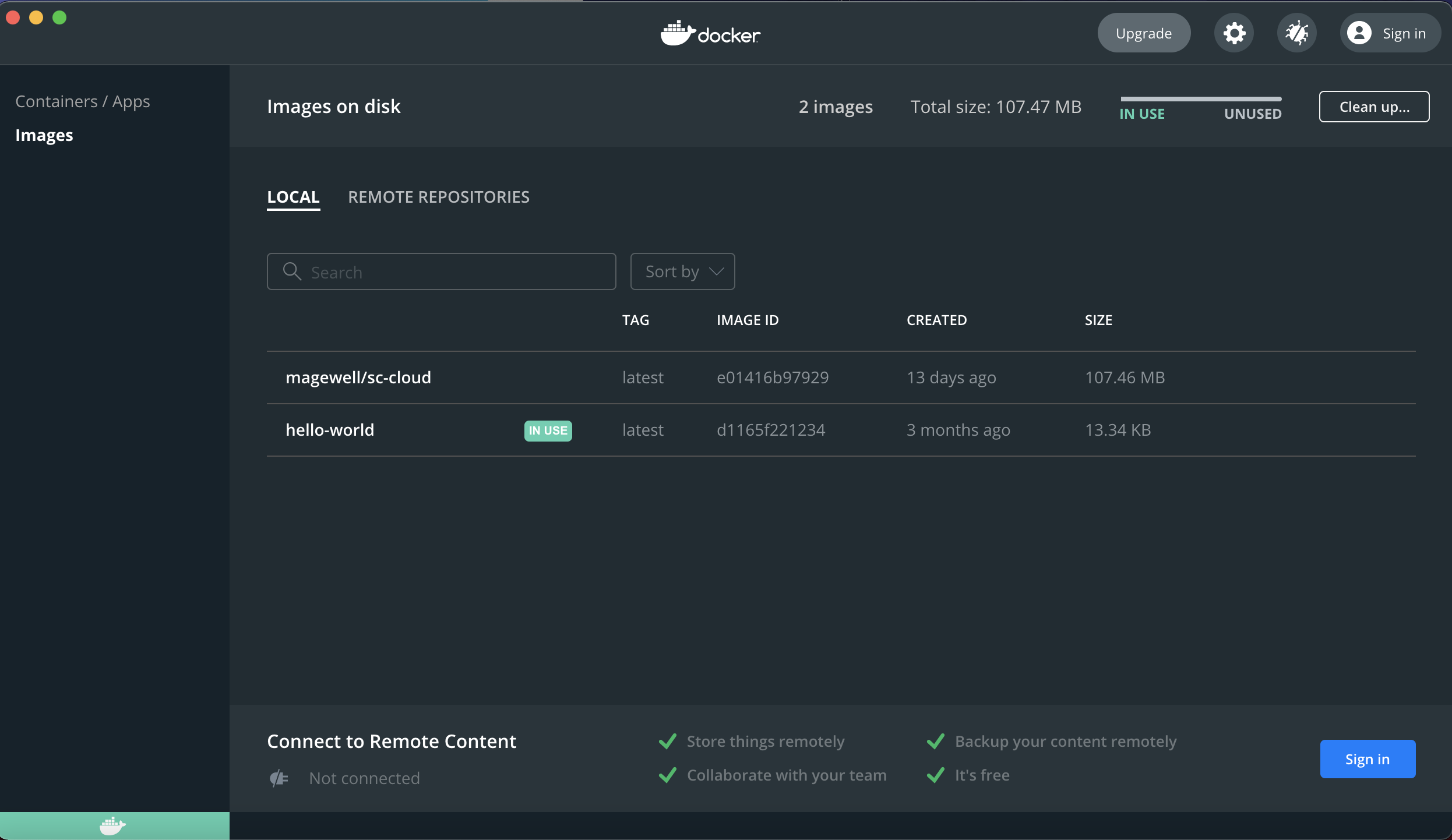Click green check beside Store things remotely
Image resolution: width=1452 pixels, height=840 pixels.
(x=668, y=742)
